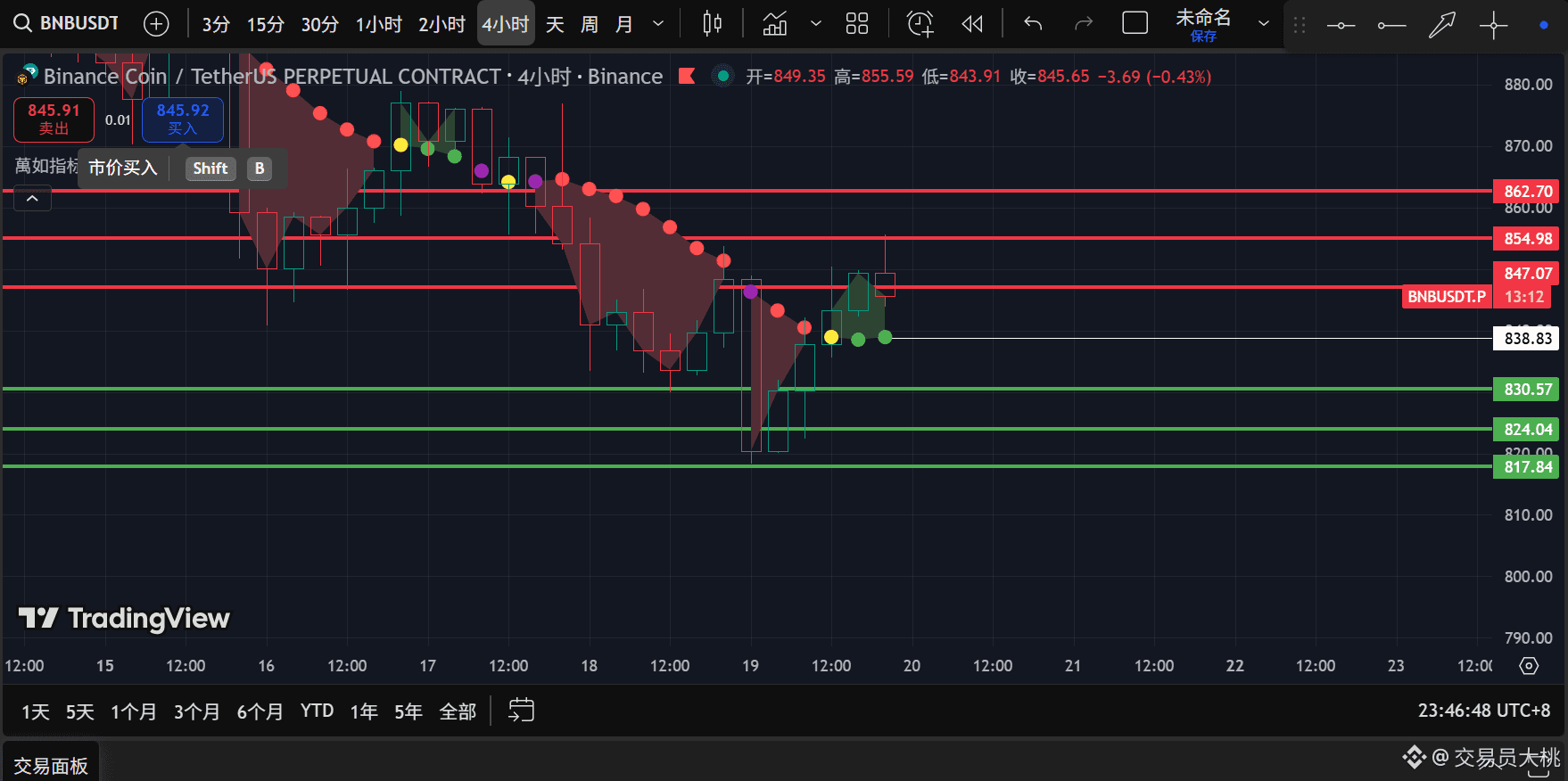This screenshot has width=1568, height=781.
Task: Switch to the 2小时 timeframe
Action: click(442, 24)
